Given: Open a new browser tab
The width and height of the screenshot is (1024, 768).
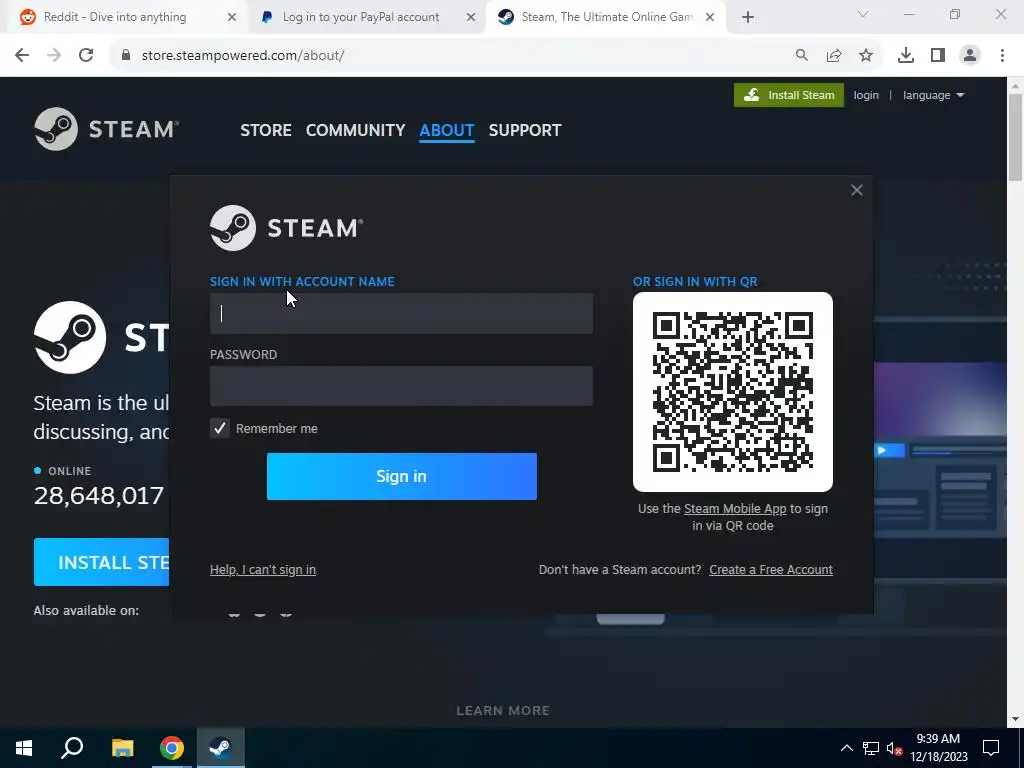Looking at the screenshot, I should (748, 18).
